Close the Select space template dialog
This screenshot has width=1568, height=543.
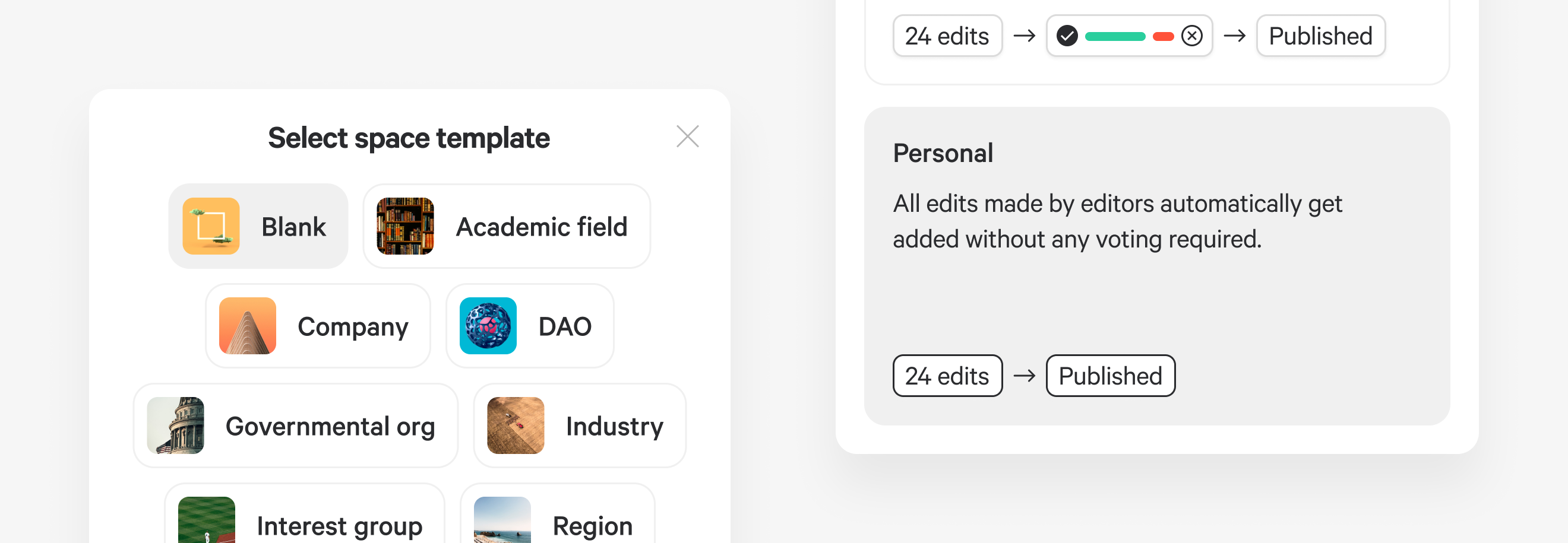click(x=687, y=137)
